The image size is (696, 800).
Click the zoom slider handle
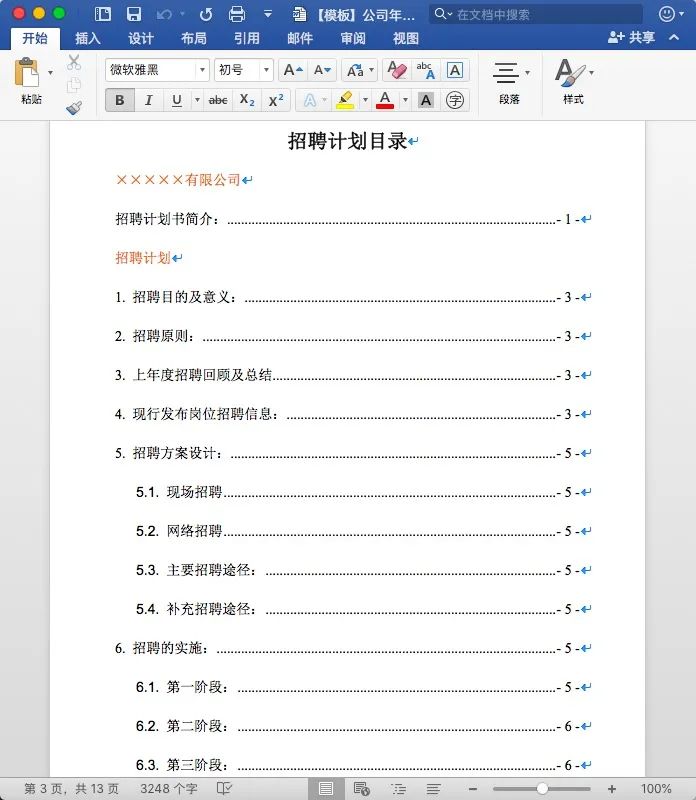click(x=542, y=789)
